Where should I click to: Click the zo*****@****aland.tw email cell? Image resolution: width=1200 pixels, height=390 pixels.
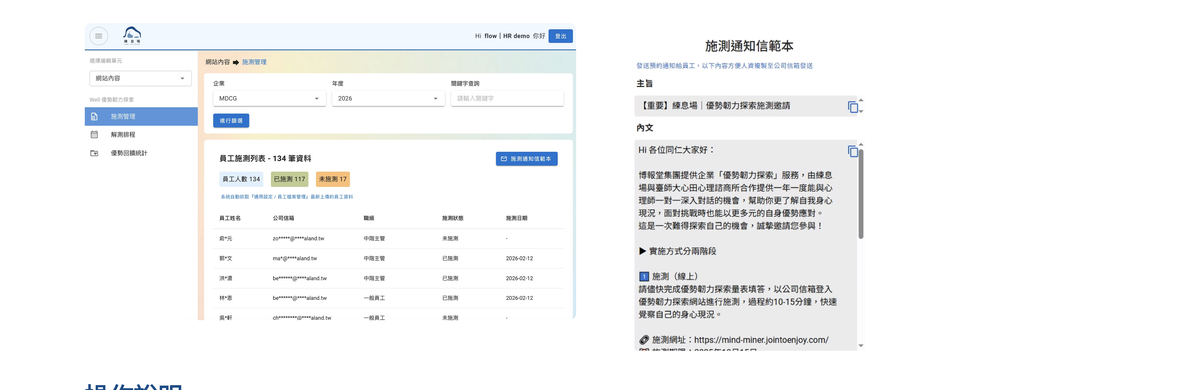[298, 238]
